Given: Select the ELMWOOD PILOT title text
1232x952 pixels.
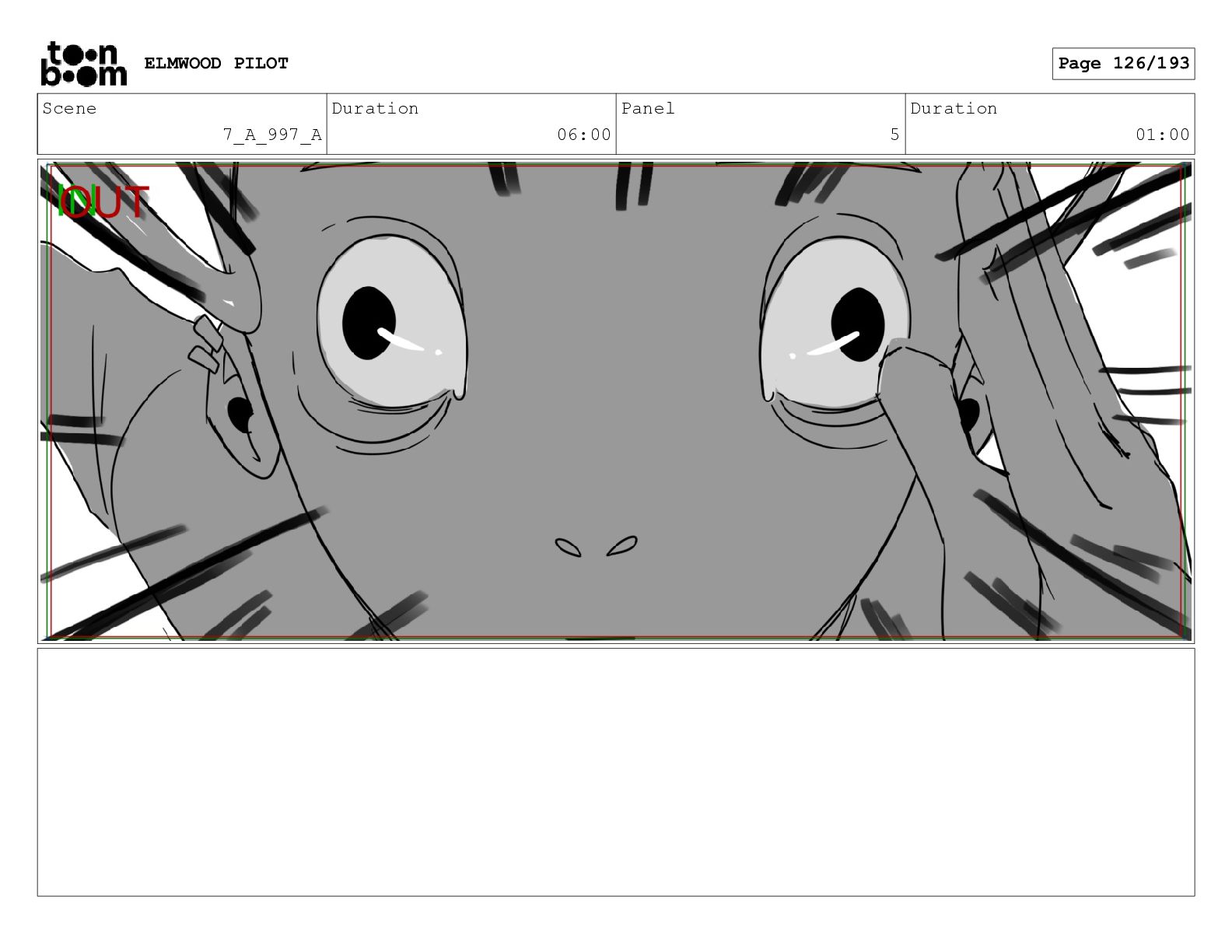Looking at the screenshot, I should [x=216, y=63].
